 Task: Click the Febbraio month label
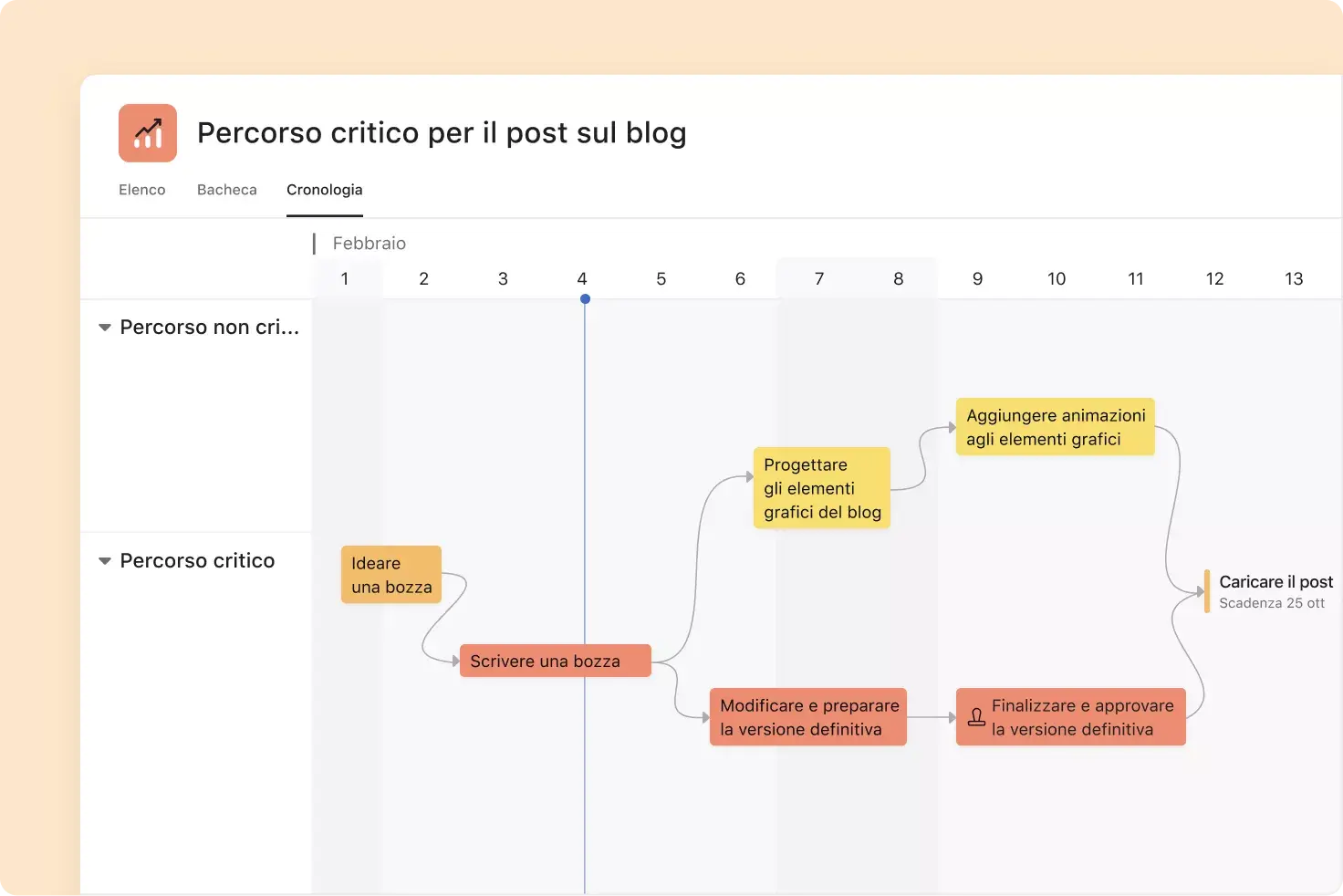point(370,244)
